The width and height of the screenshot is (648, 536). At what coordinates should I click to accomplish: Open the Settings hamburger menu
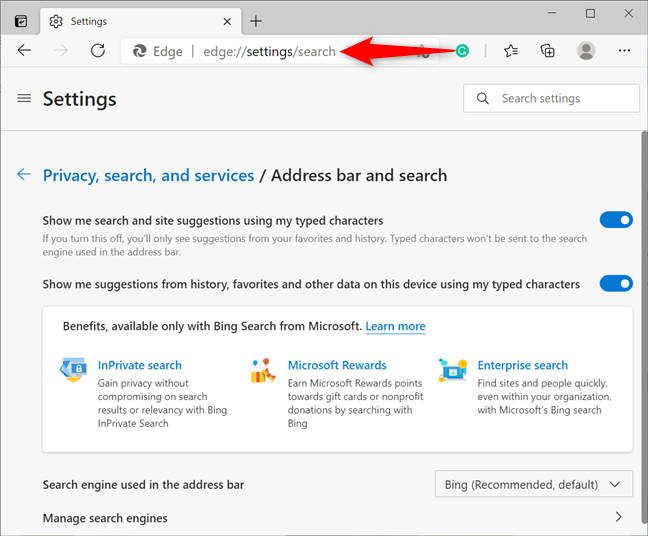pyautogui.click(x=24, y=98)
